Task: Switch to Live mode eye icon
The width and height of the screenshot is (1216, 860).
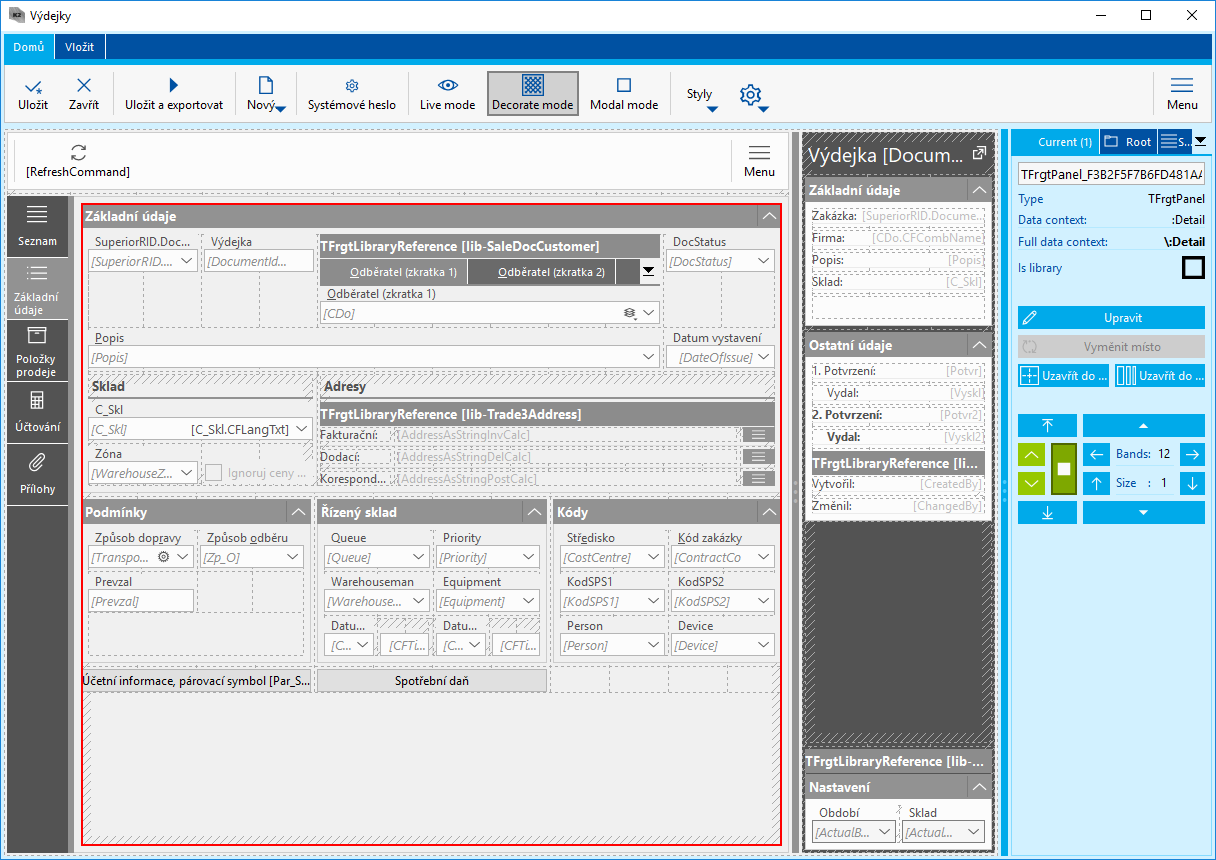Action: click(x=447, y=87)
